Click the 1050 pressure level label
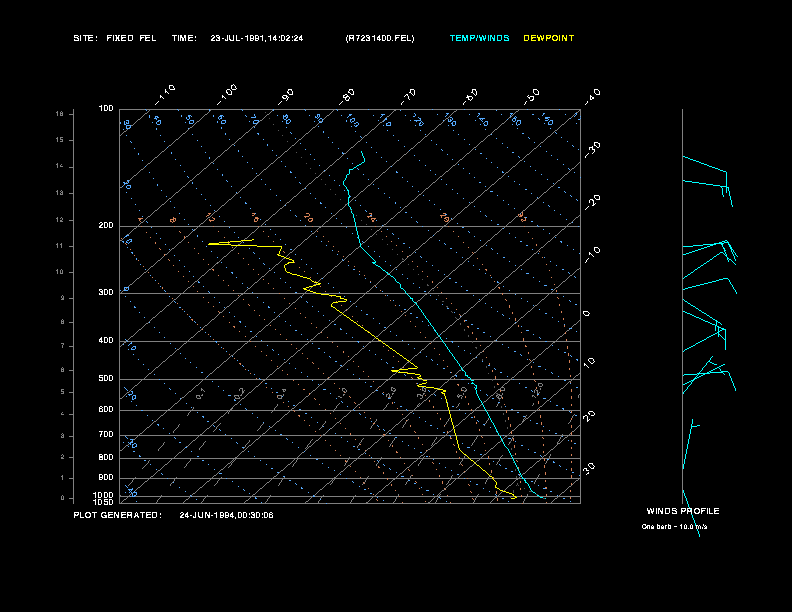The width and height of the screenshot is (792, 612). 104,502
